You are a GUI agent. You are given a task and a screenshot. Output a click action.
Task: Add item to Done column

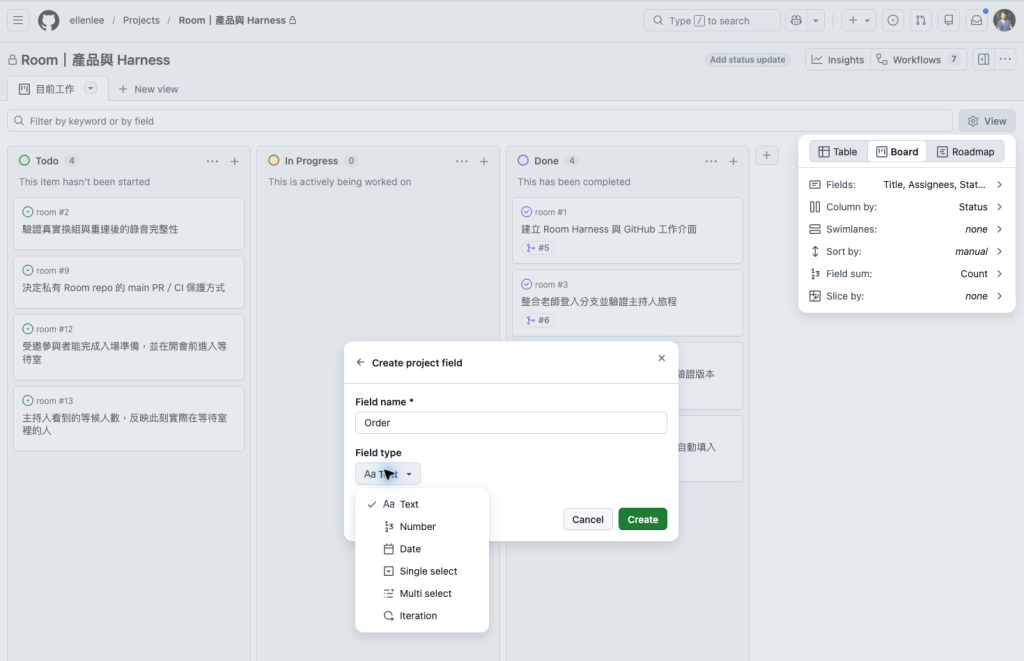[733, 161]
